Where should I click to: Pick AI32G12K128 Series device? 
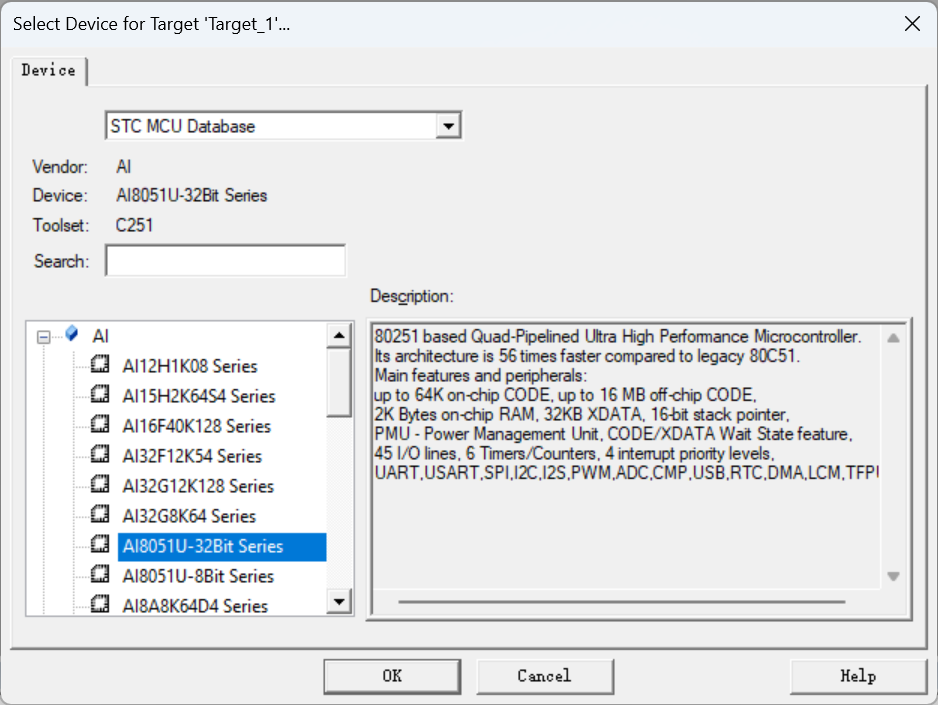(198, 486)
